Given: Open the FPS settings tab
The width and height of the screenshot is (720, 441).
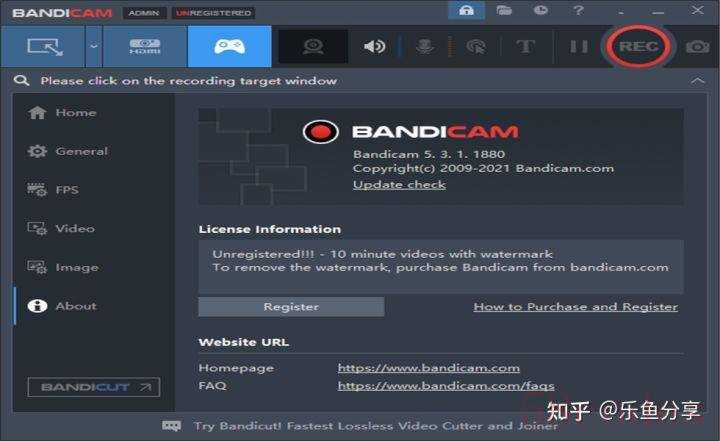Looking at the screenshot, I should tap(53, 190).
